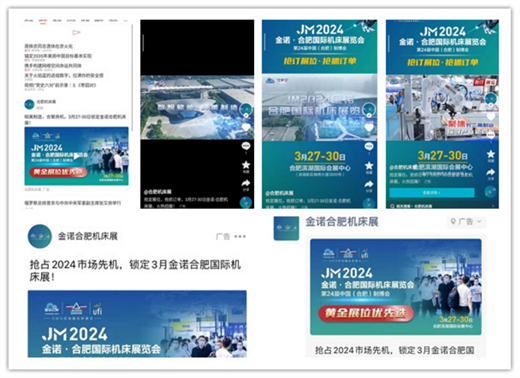Click the cyan 查看详情 button on the robot video

pyautogui.click(x=432, y=193)
